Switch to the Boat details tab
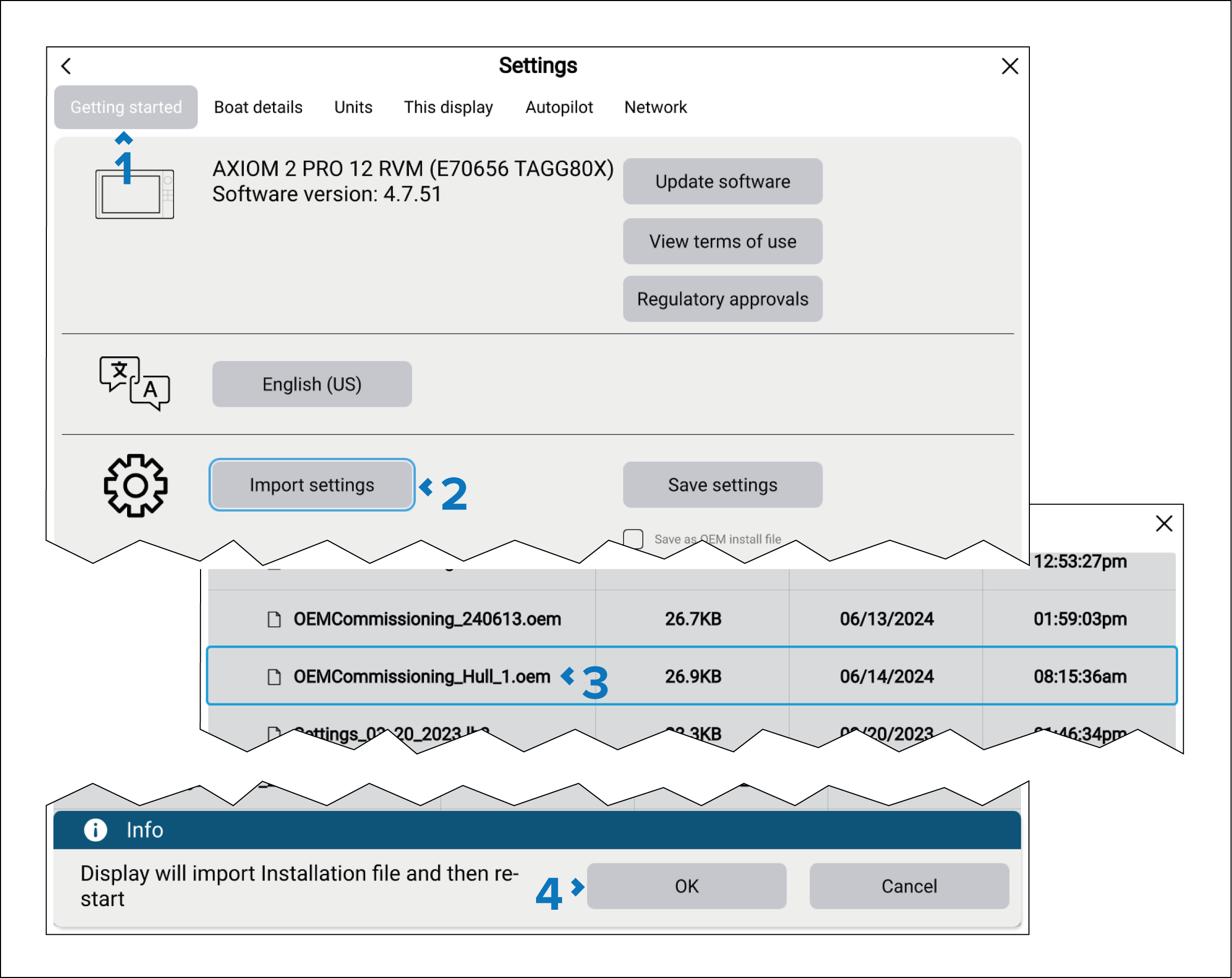The width and height of the screenshot is (1232, 978). click(258, 107)
